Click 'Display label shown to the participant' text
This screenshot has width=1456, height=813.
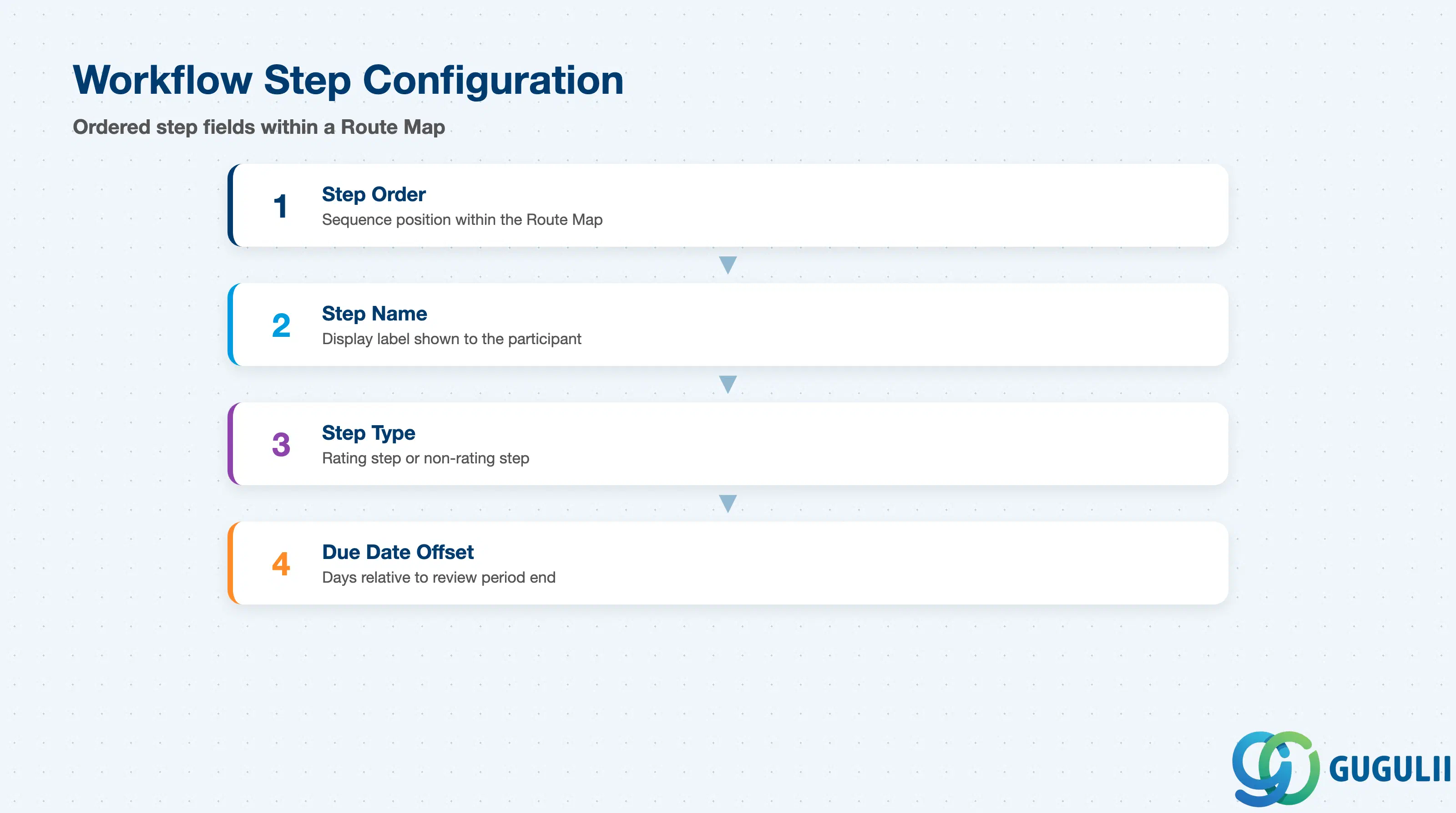(x=452, y=339)
